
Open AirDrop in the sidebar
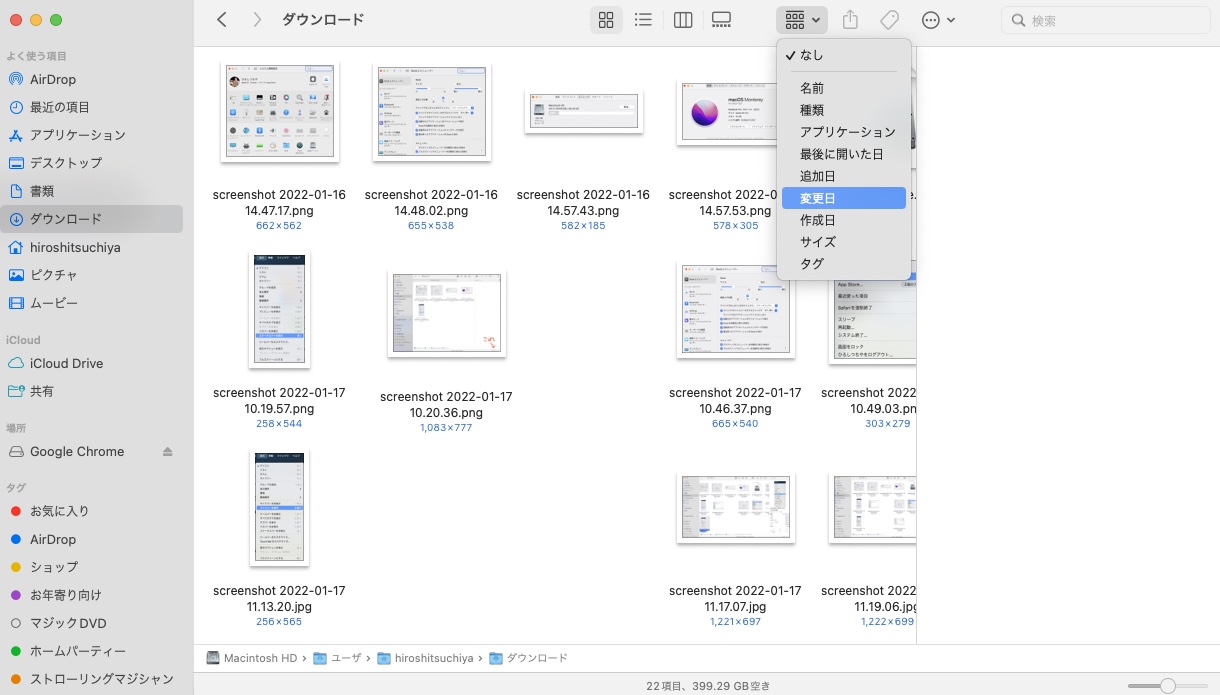[53, 79]
